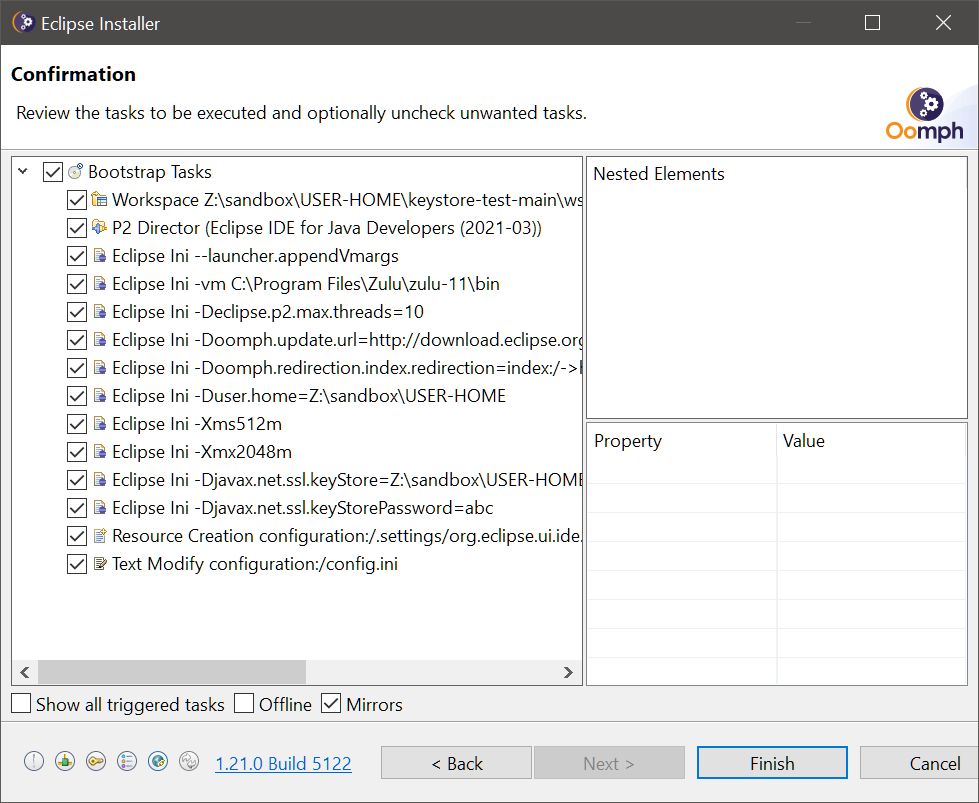Uncheck the Text Modify config.ini checkbox
The width and height of the screenshot is (979, 803).
77,564
